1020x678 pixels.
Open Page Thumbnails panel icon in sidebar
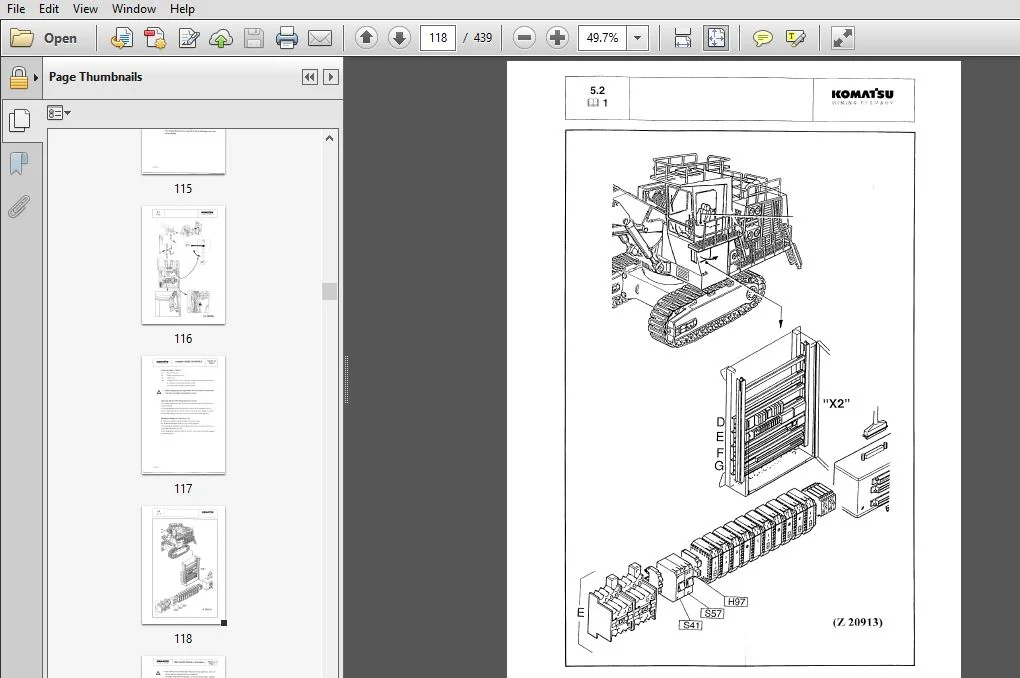(x=20, y=120)
